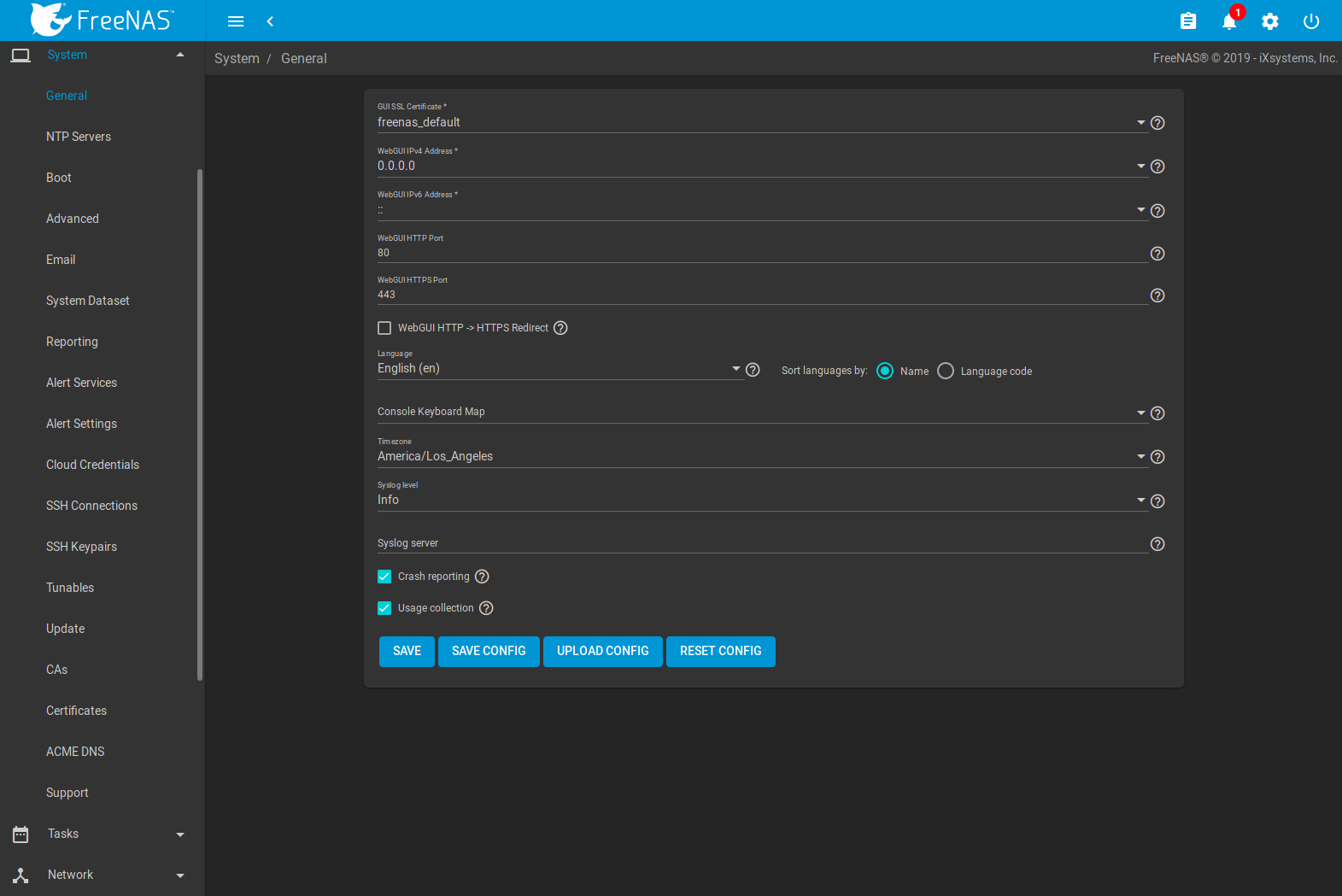The width and height of the screenshot is (1342, 896).
Task: Open Cloud Credentials page
Action: coord(92,465)
